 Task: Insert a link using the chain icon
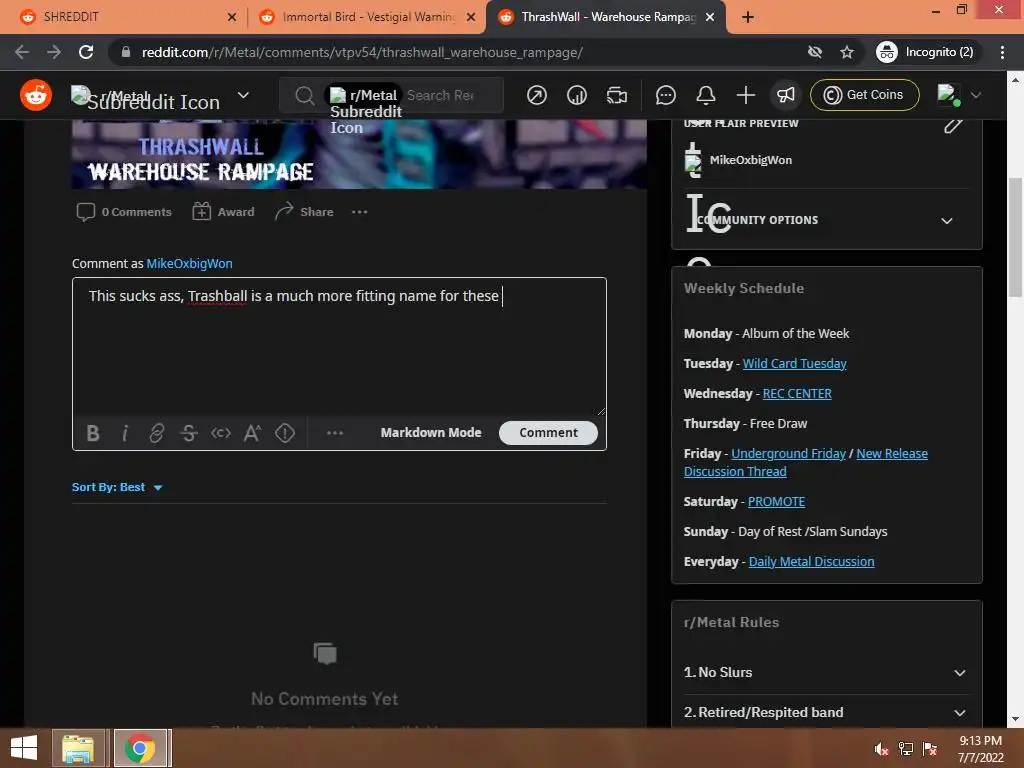tap(156, 433)
